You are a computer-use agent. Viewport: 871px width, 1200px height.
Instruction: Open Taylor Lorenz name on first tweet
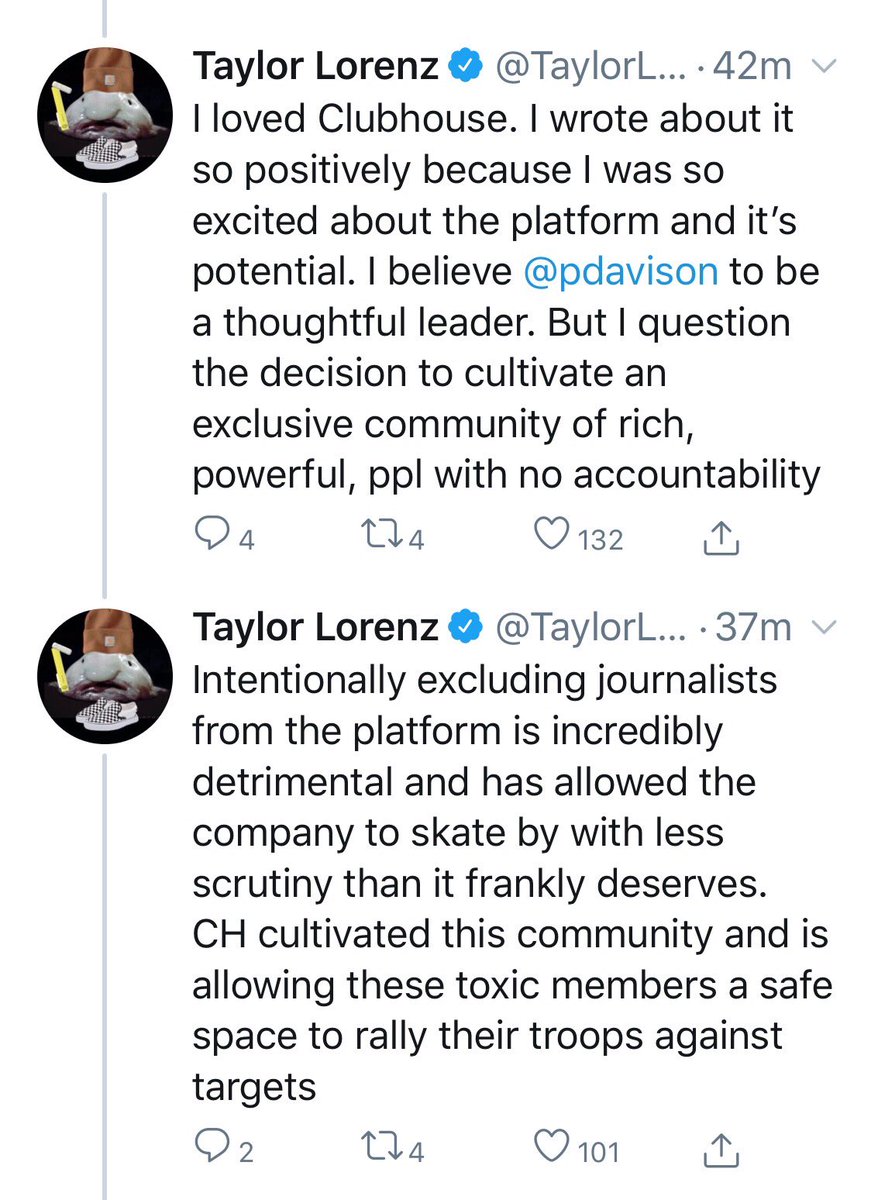pos(316,68)
